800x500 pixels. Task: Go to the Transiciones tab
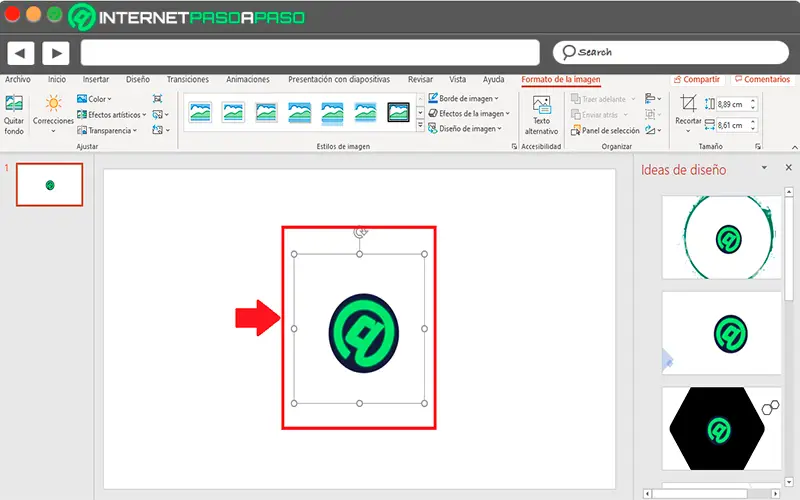coord(187,79)
